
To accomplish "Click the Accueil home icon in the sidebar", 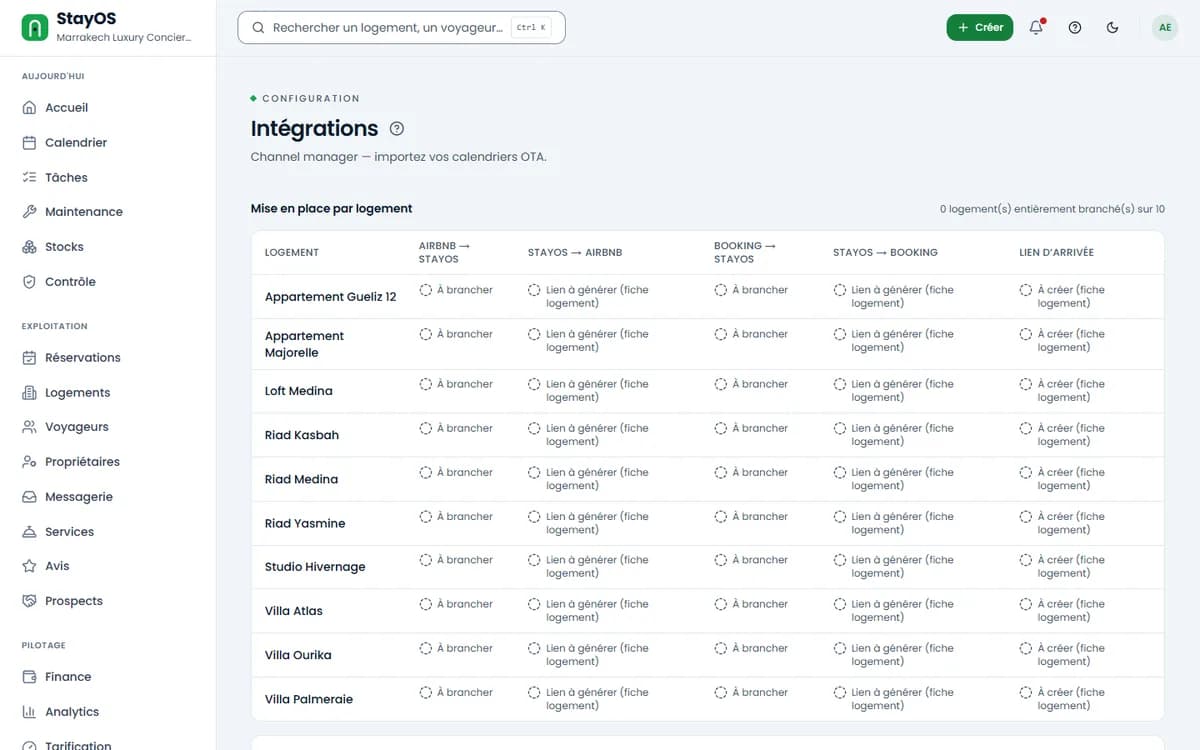I will [29, 108].
